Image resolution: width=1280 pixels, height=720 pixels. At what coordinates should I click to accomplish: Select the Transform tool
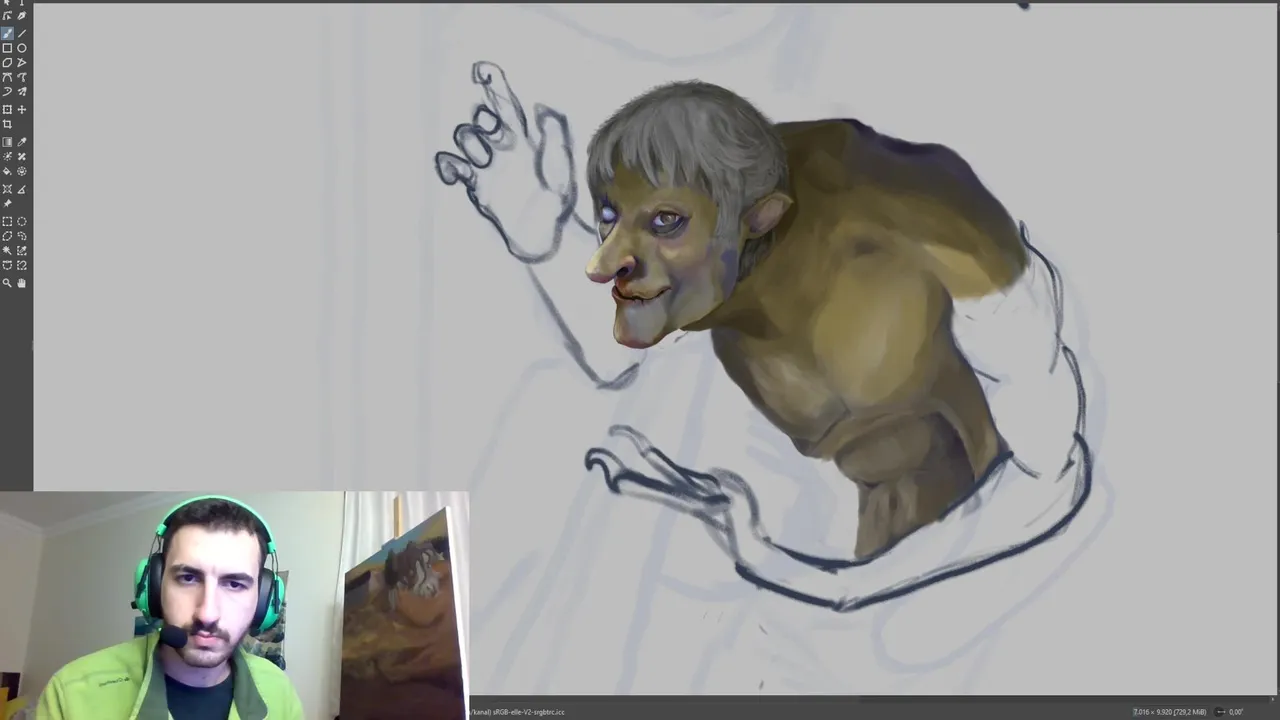pos(7,109)
